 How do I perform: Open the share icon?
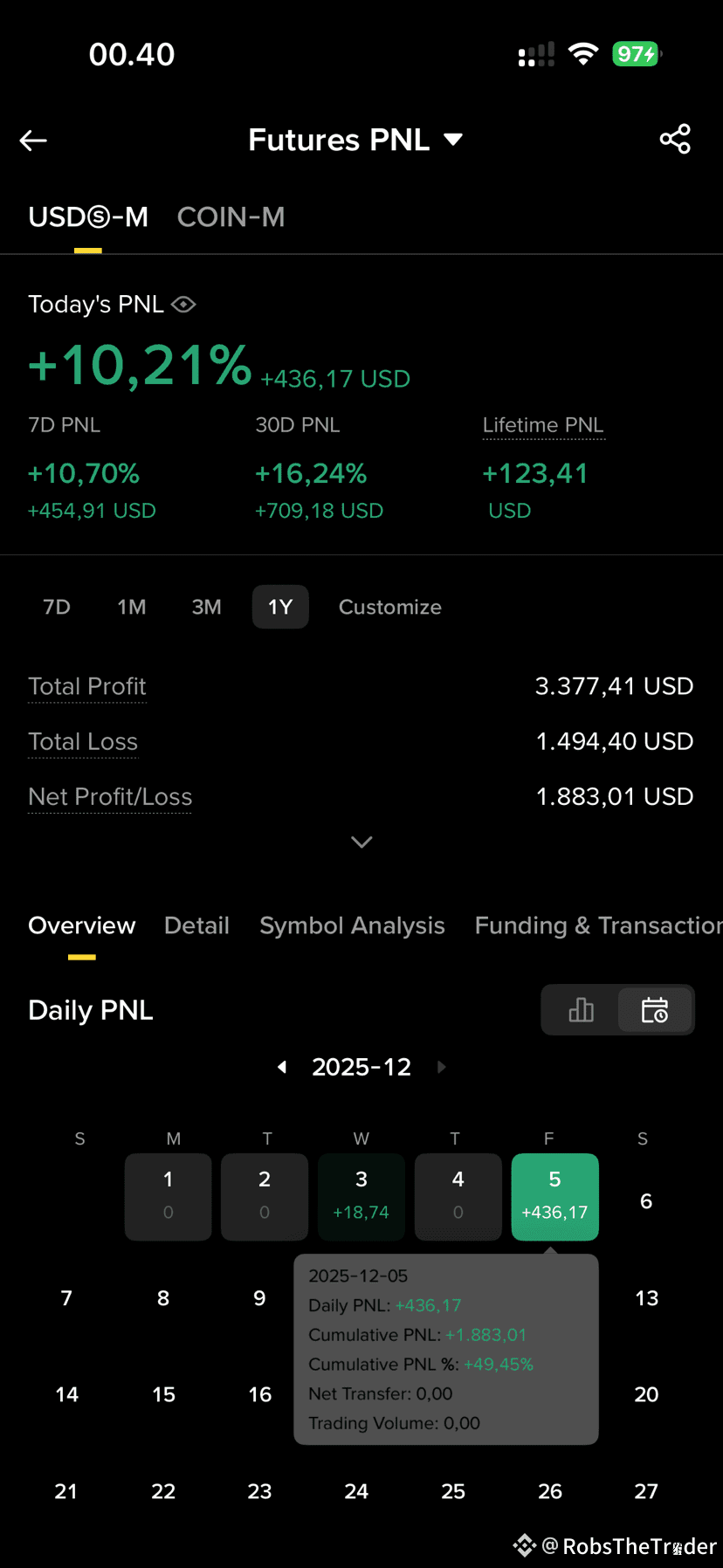[x=675, y=139]
